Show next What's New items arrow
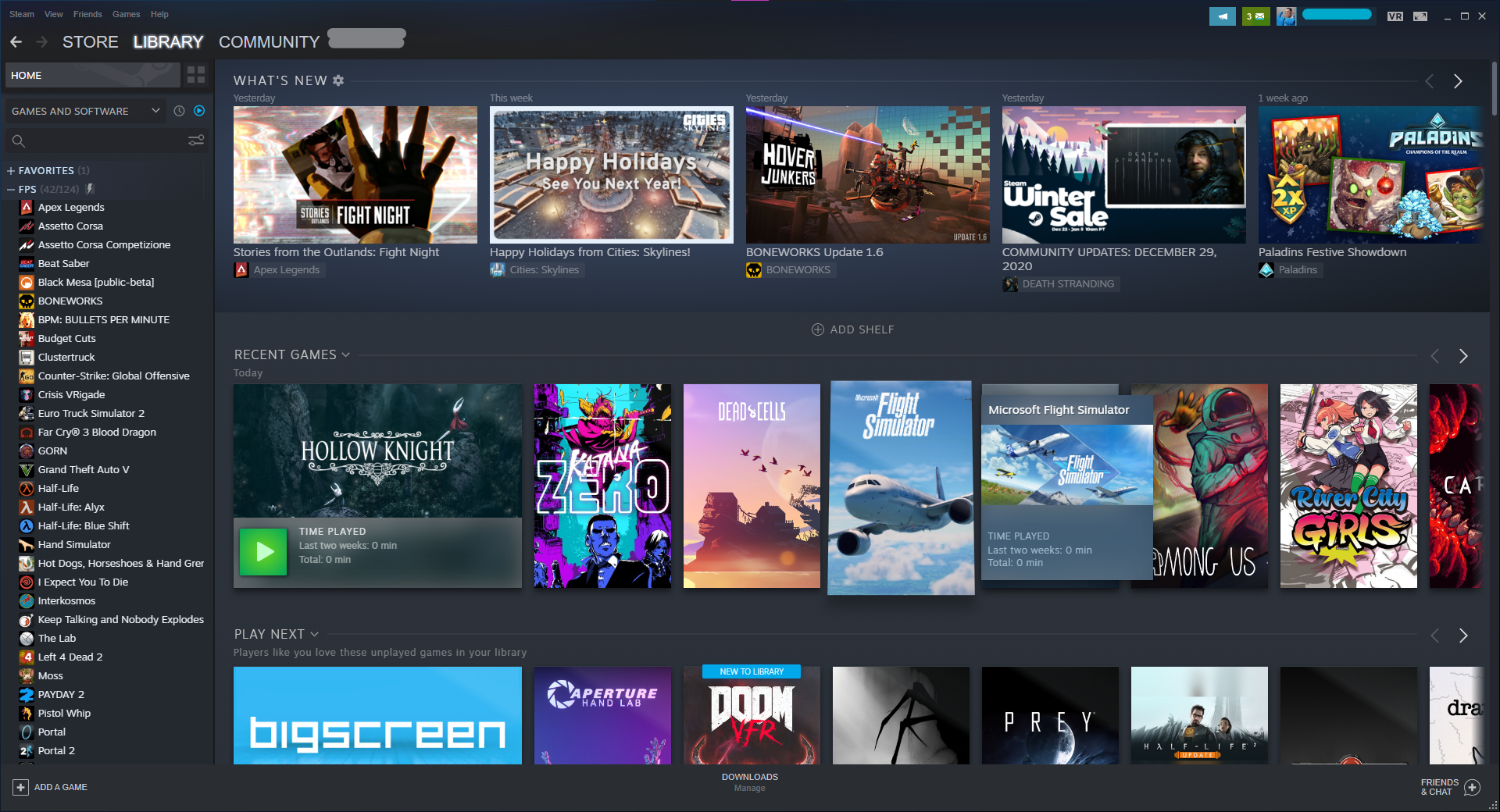Viewport: 1500px width, 812px height. [x=1458, y=81]
